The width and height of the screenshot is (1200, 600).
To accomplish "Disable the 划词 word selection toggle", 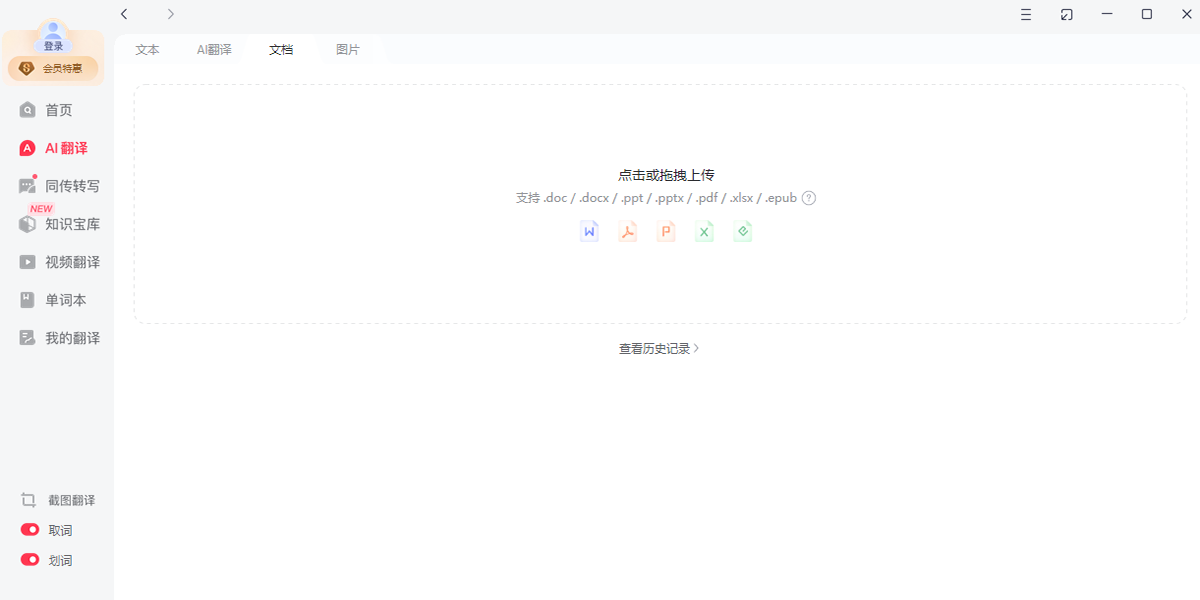I will point(28,559).
